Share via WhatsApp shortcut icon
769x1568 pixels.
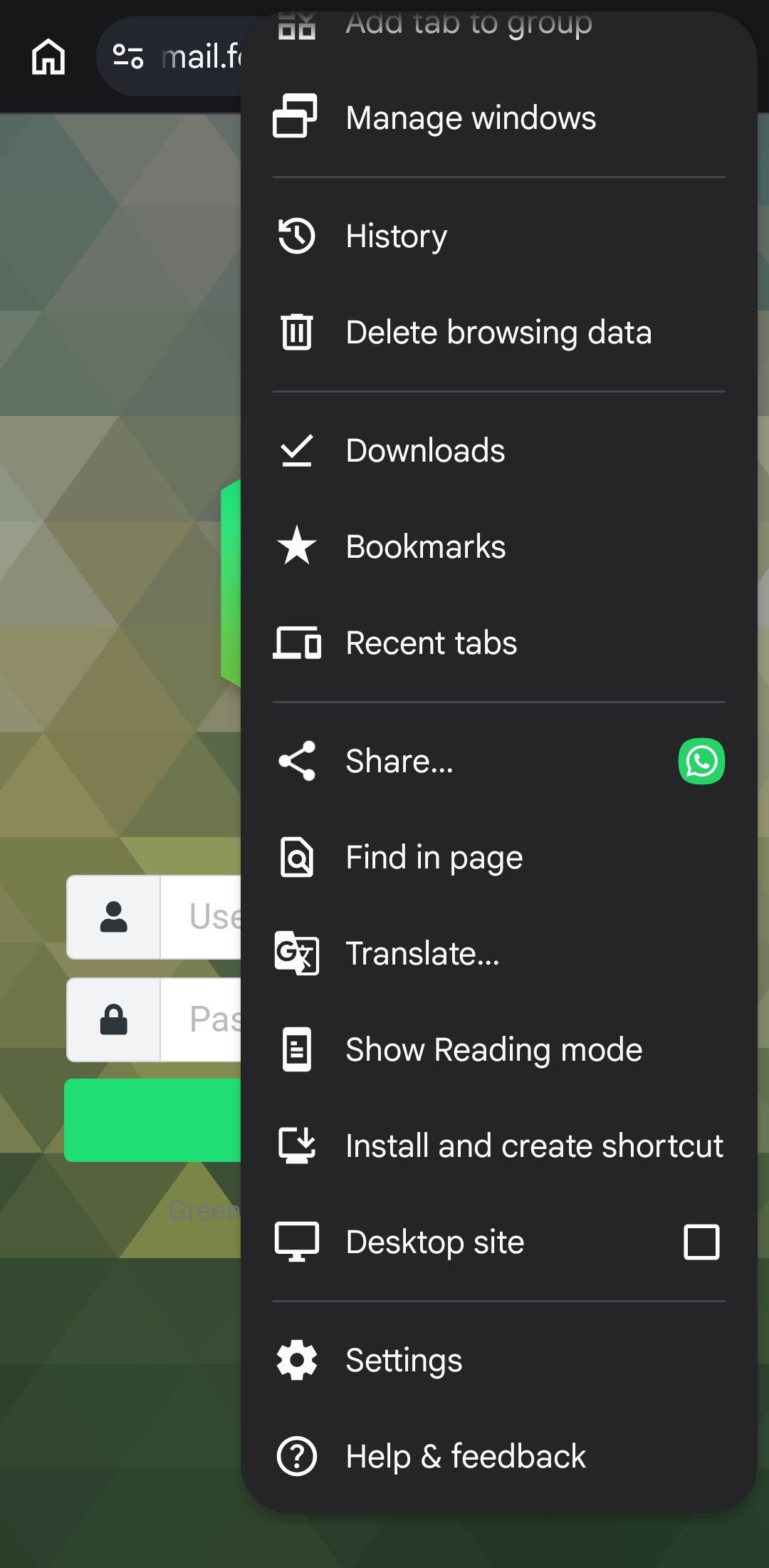pyautogui.click(x=701, y=761)
